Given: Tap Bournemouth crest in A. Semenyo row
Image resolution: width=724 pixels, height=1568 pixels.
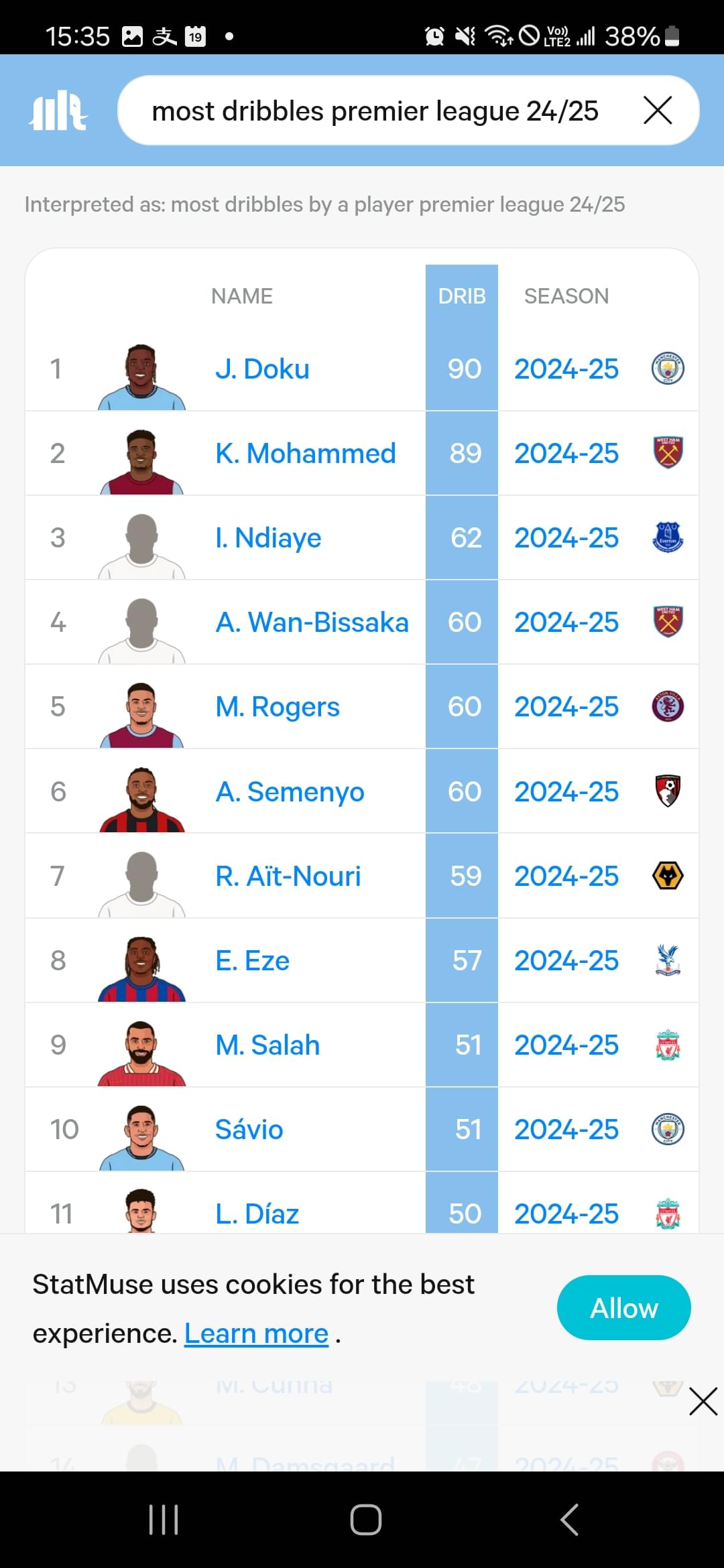Looking at the screenshot, I should pyautogui.click(x=668, y=791).
